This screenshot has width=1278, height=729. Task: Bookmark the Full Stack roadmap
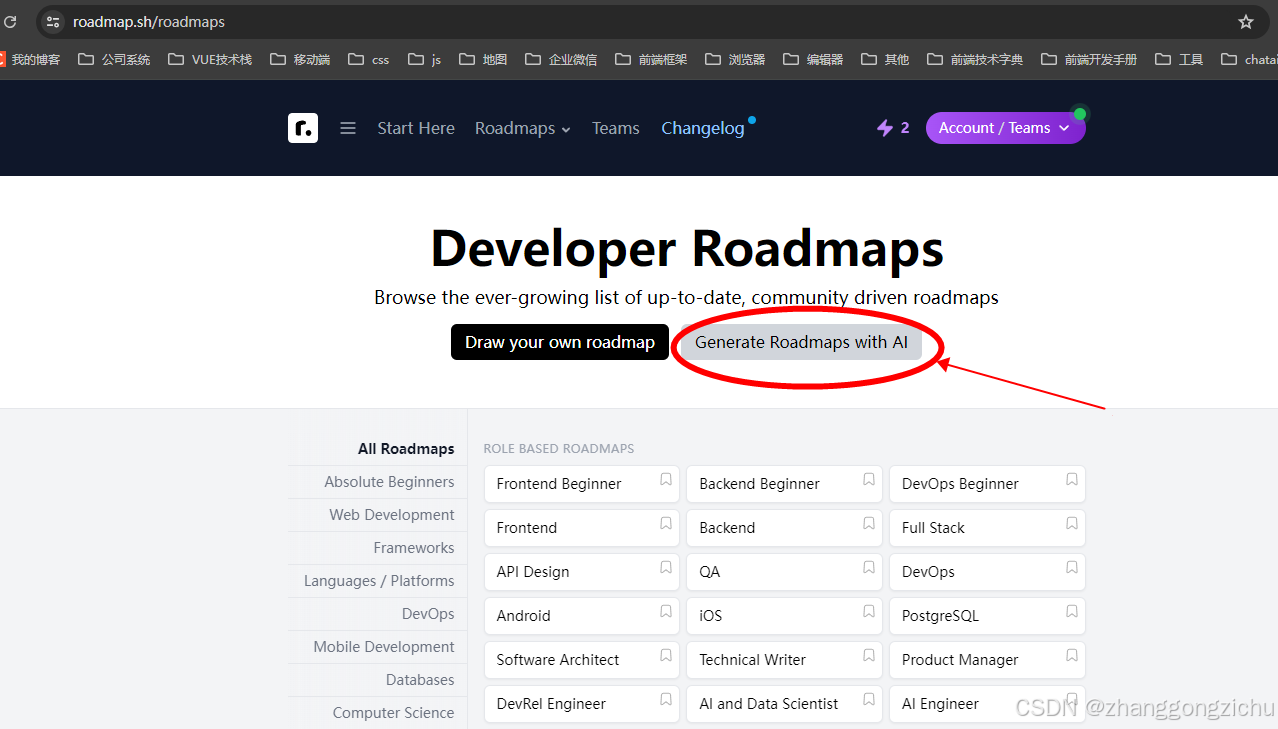1072,524
